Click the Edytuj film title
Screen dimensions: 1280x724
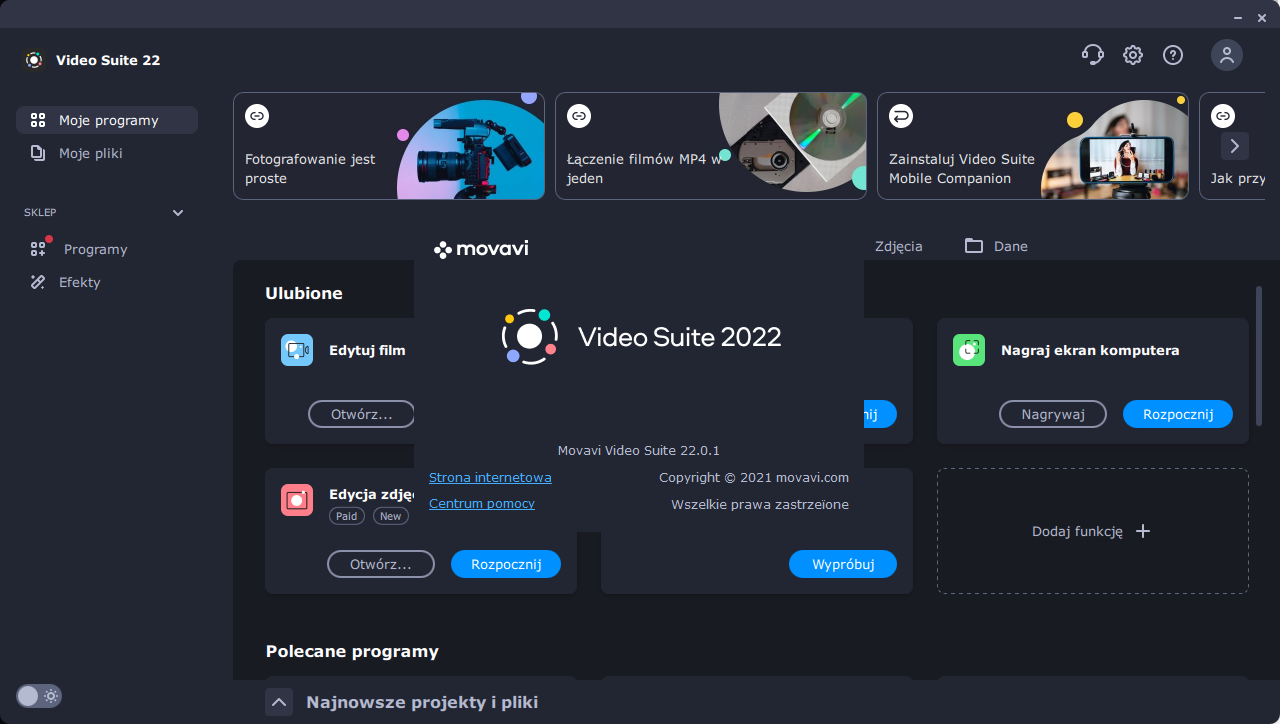click(x=367, y=350)
